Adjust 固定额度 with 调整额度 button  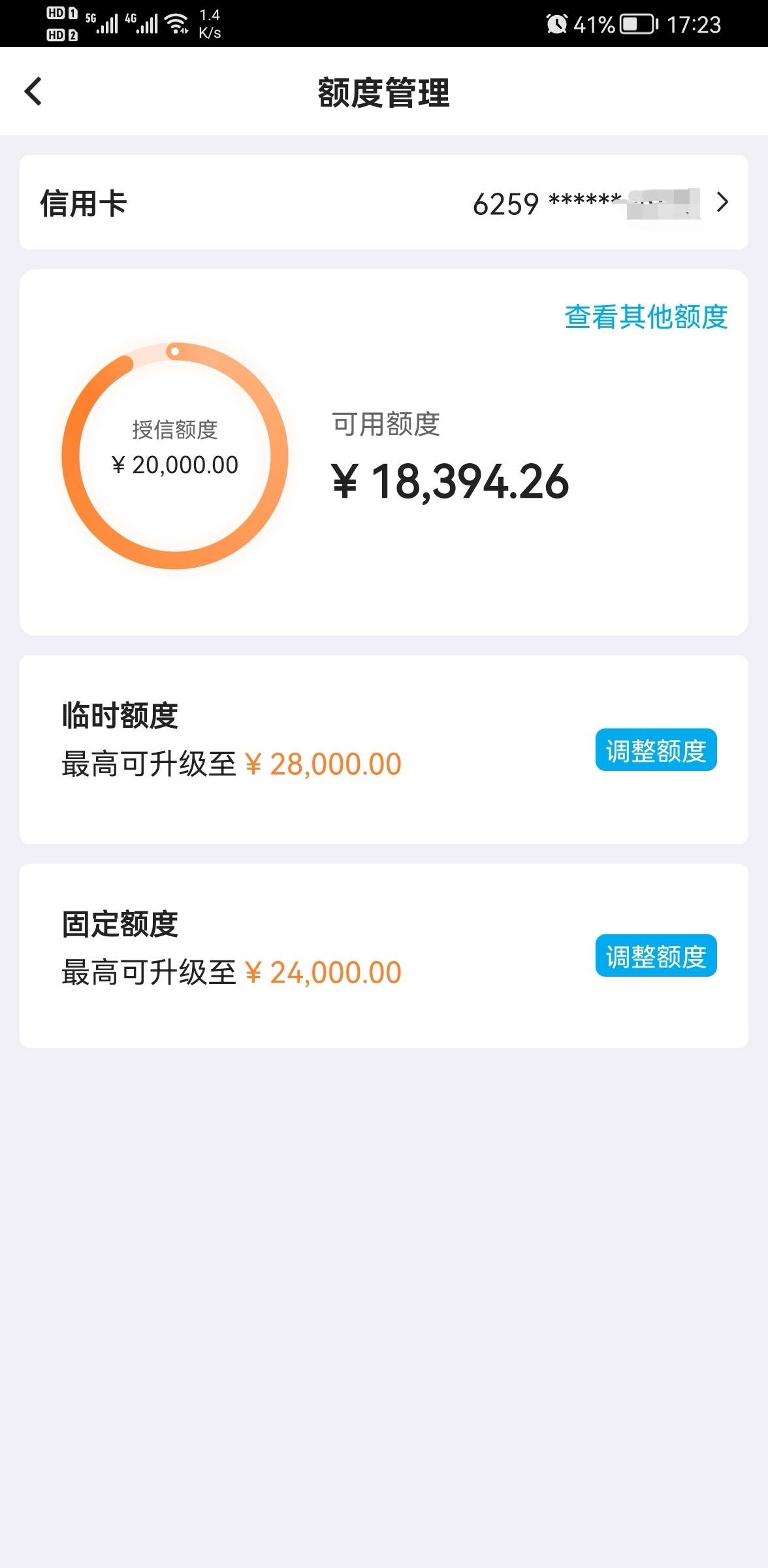coord(656,956)
